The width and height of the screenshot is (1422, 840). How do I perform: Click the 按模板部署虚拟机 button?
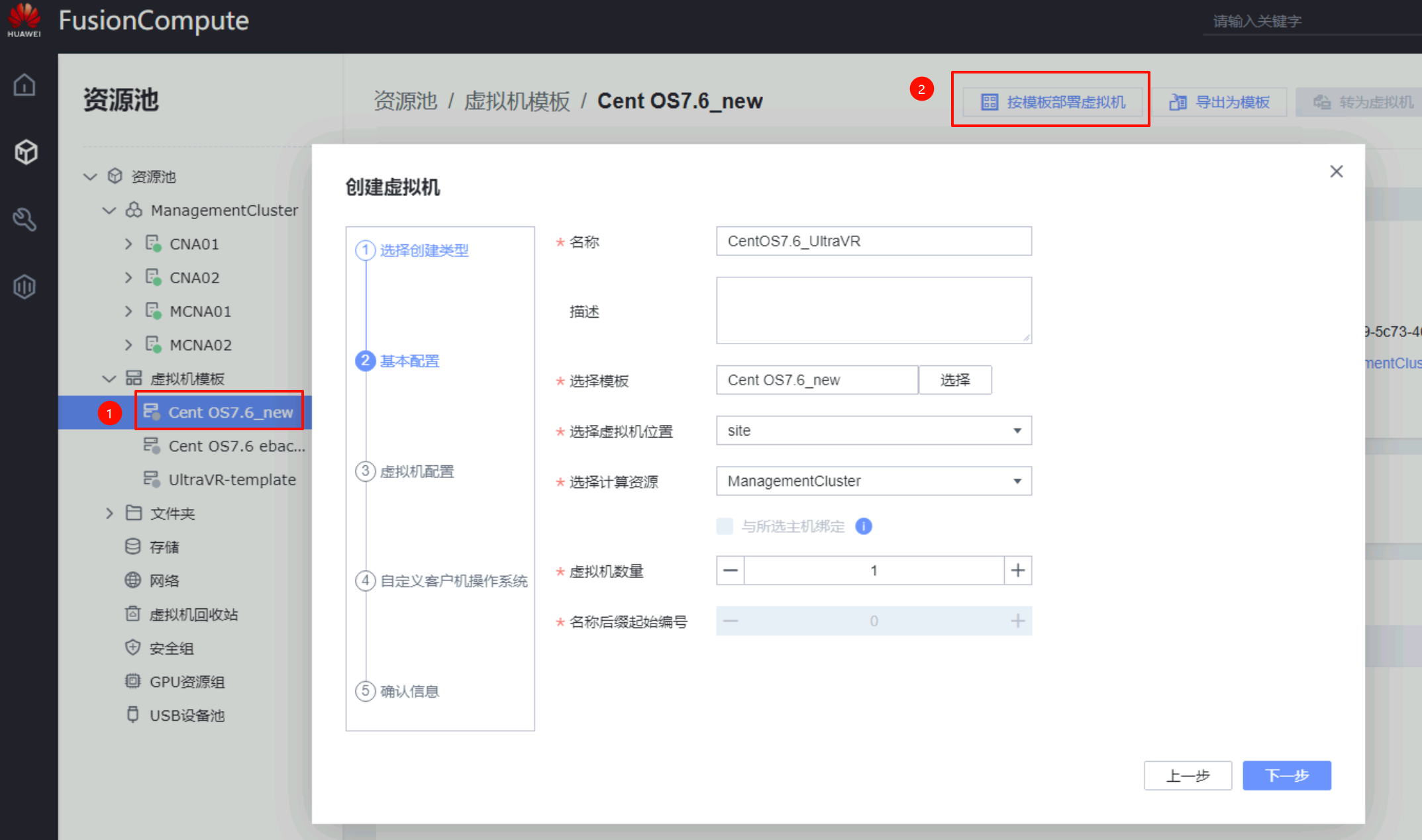tap(1052, 102)
